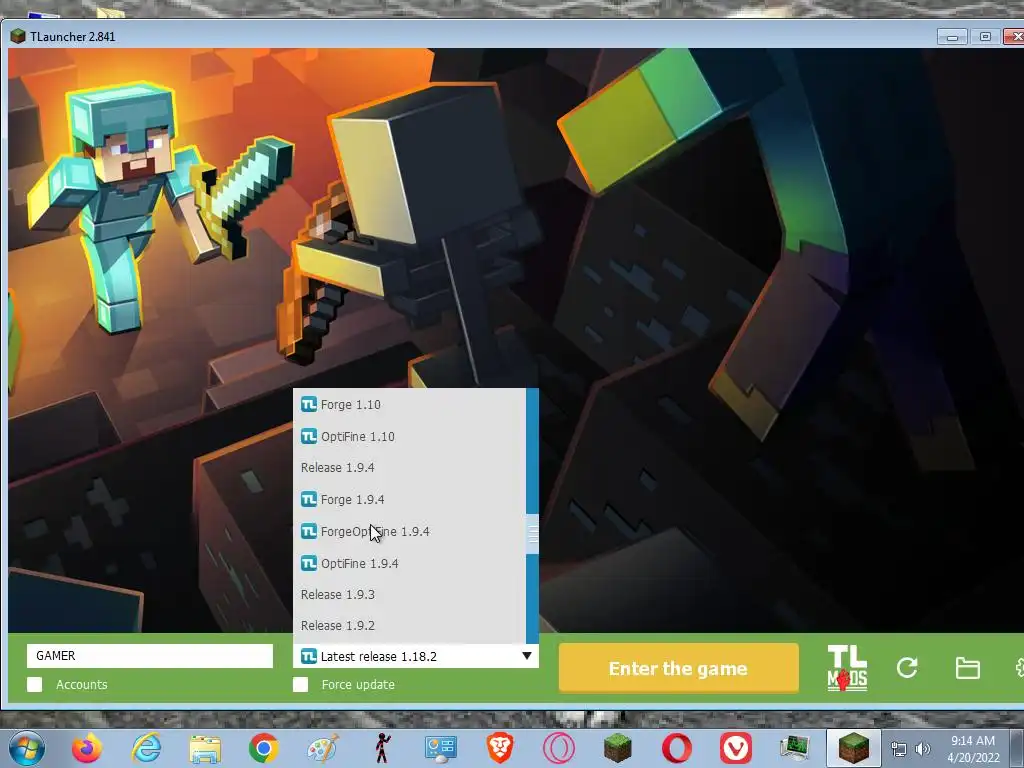This screenshot has height=768, width=1024.
Task: Click the TL icon beside ForgeOptiFine 1.9.4
Action: (x=309, y=532)
